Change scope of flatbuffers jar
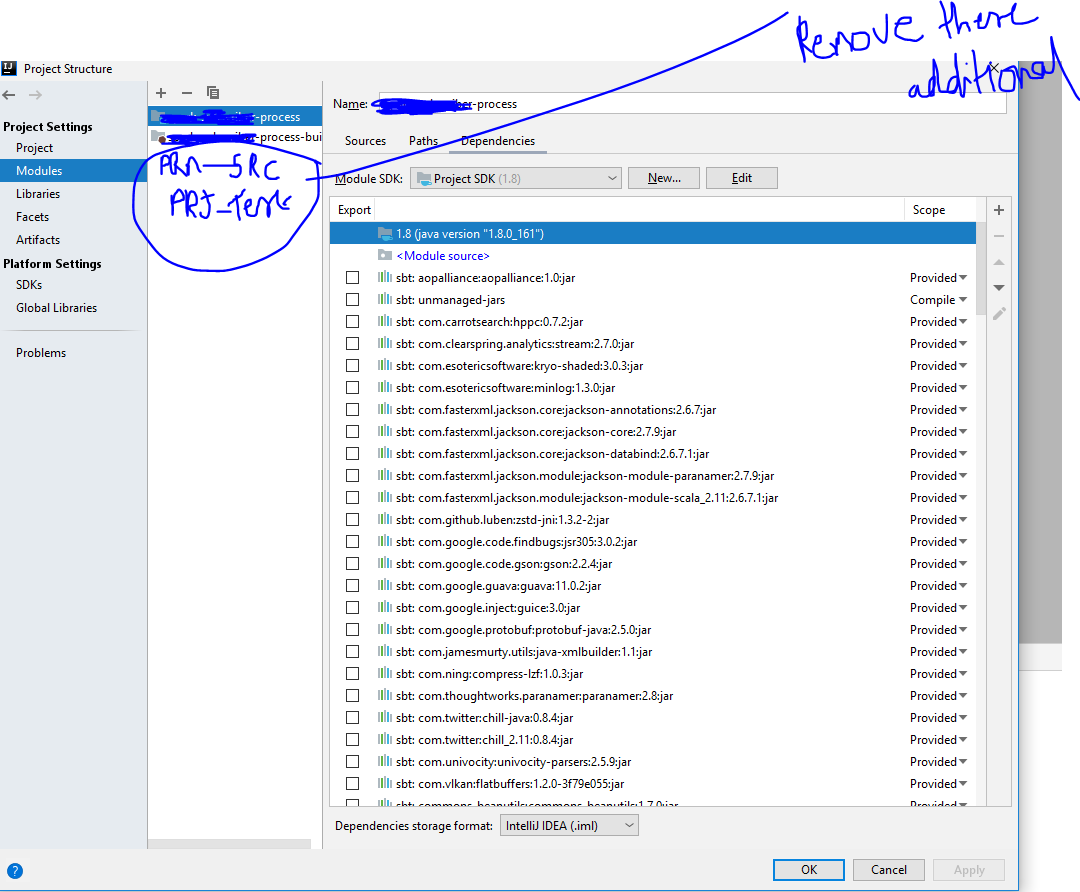 click(x=938, y=784)
